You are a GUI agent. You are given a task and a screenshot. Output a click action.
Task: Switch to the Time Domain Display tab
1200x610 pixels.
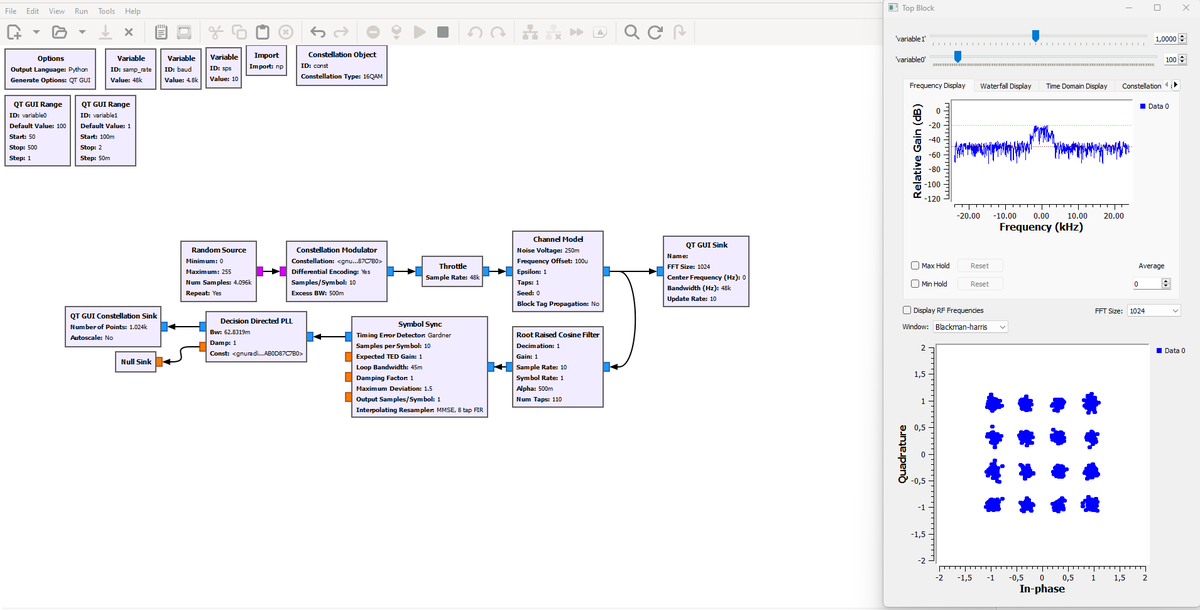(1077, 86)
